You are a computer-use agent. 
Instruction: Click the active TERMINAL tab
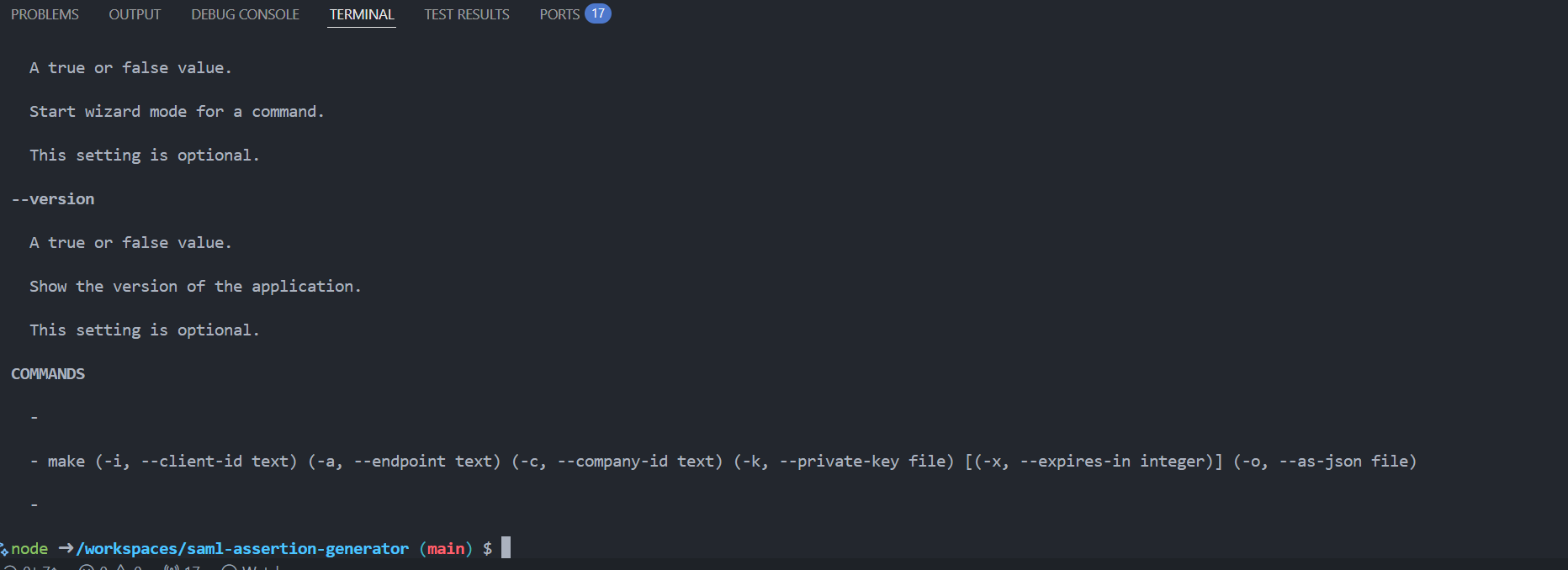(x=362, y=14)
